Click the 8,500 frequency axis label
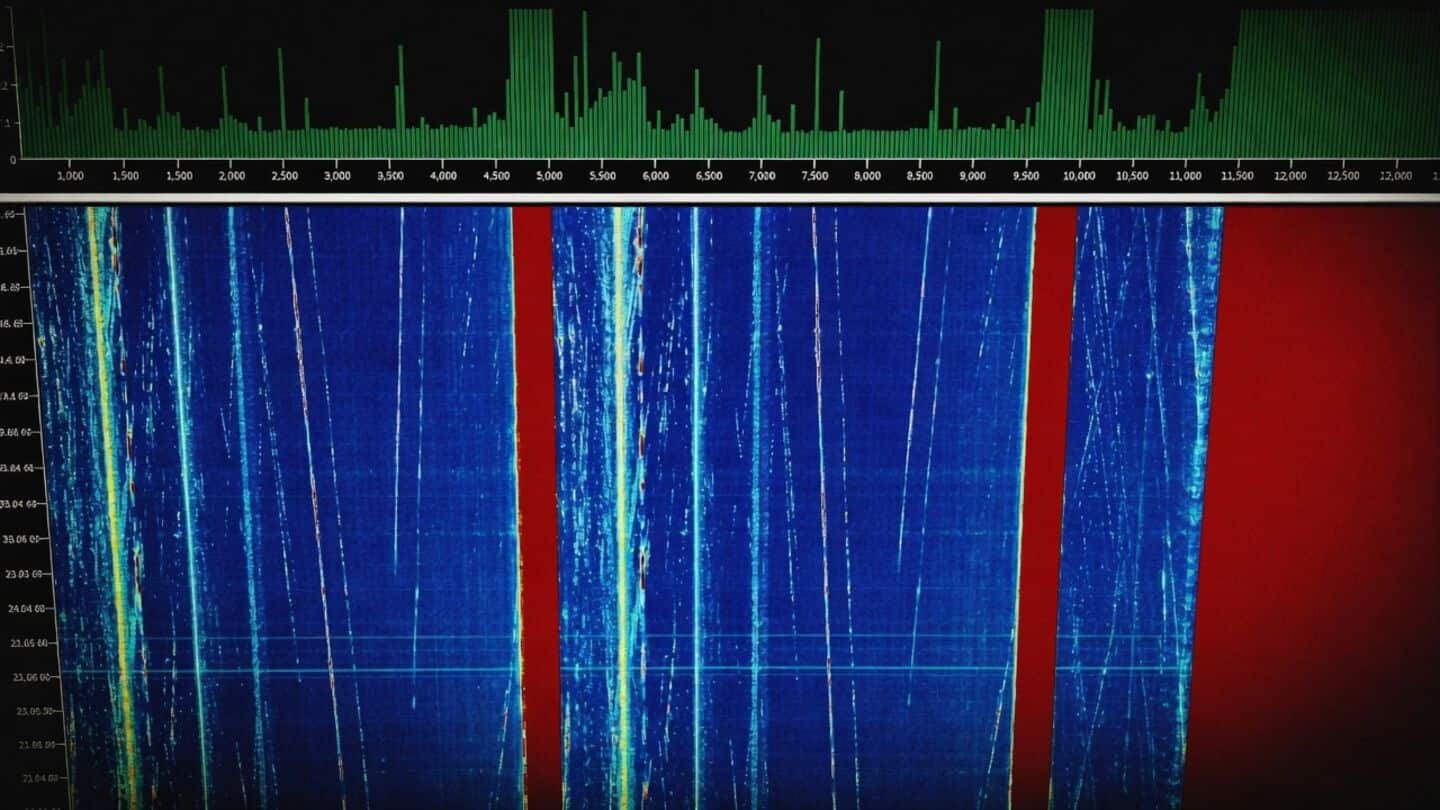1440x810 pixels. point(920,176)
